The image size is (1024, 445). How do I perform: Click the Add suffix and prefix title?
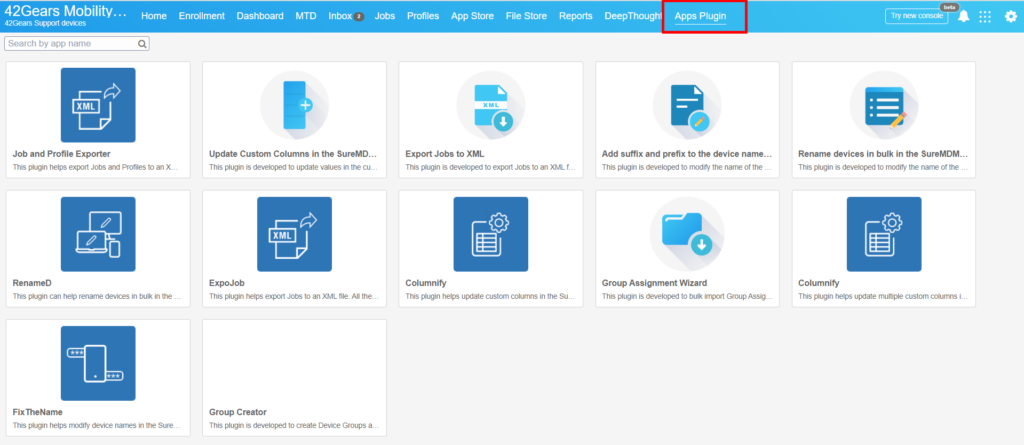686,154
